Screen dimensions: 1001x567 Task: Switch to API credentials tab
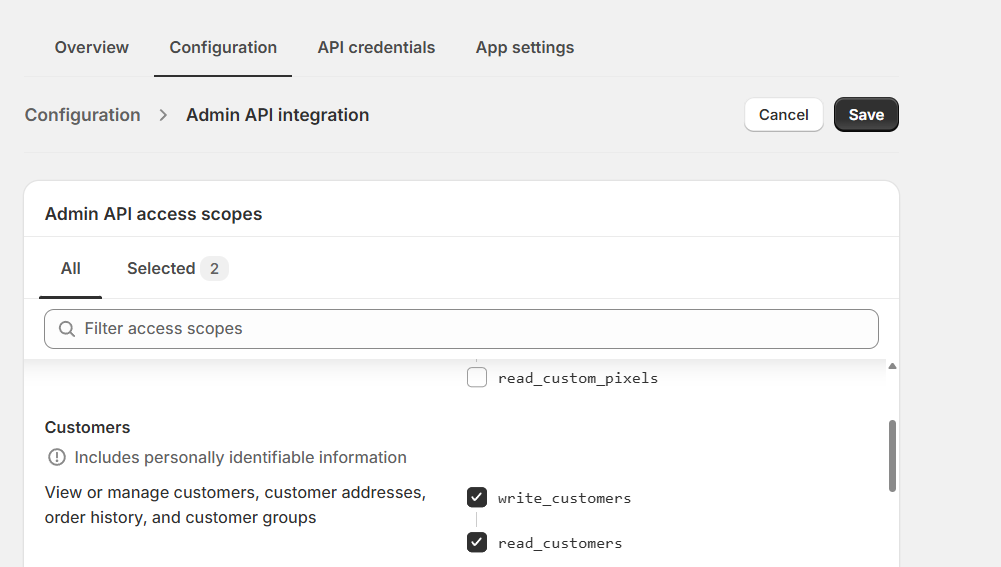pyautogui.click(x=376, y=47)
